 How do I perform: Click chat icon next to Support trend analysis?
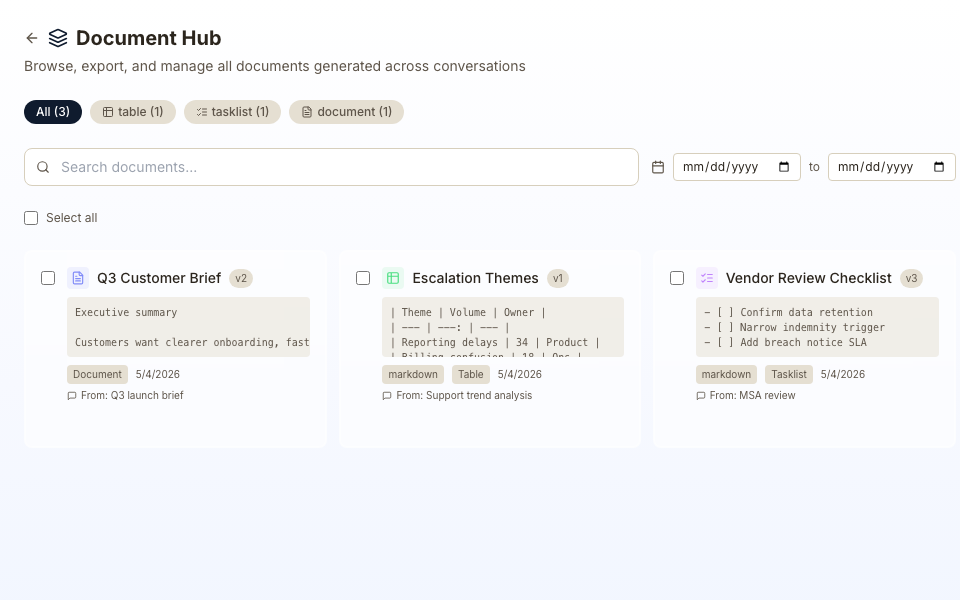point(387,396)
